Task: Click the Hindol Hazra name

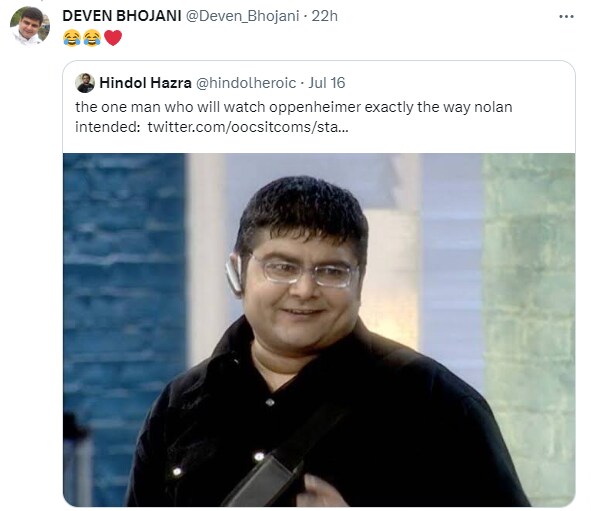Action: tap(145, 83)
